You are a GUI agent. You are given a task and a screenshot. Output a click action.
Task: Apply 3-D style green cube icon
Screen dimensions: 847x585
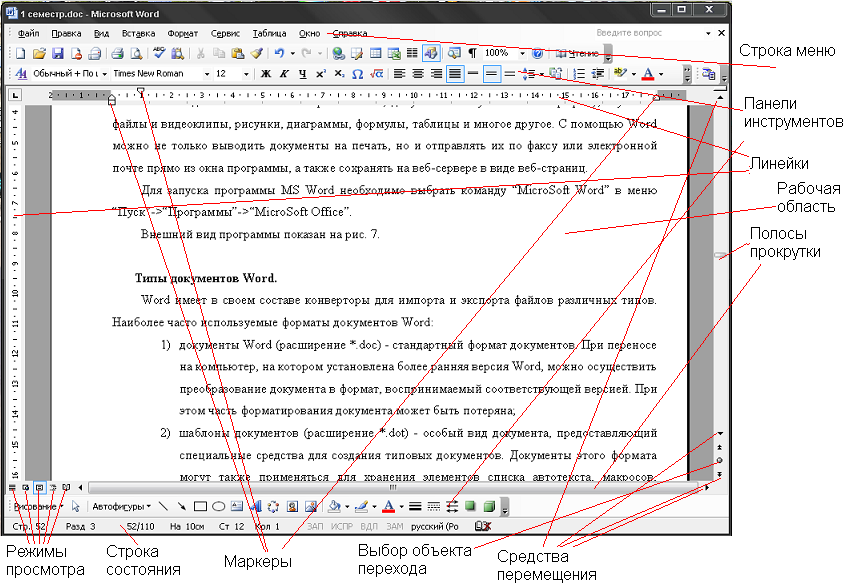pyautogui.click(x=489, y=507)
